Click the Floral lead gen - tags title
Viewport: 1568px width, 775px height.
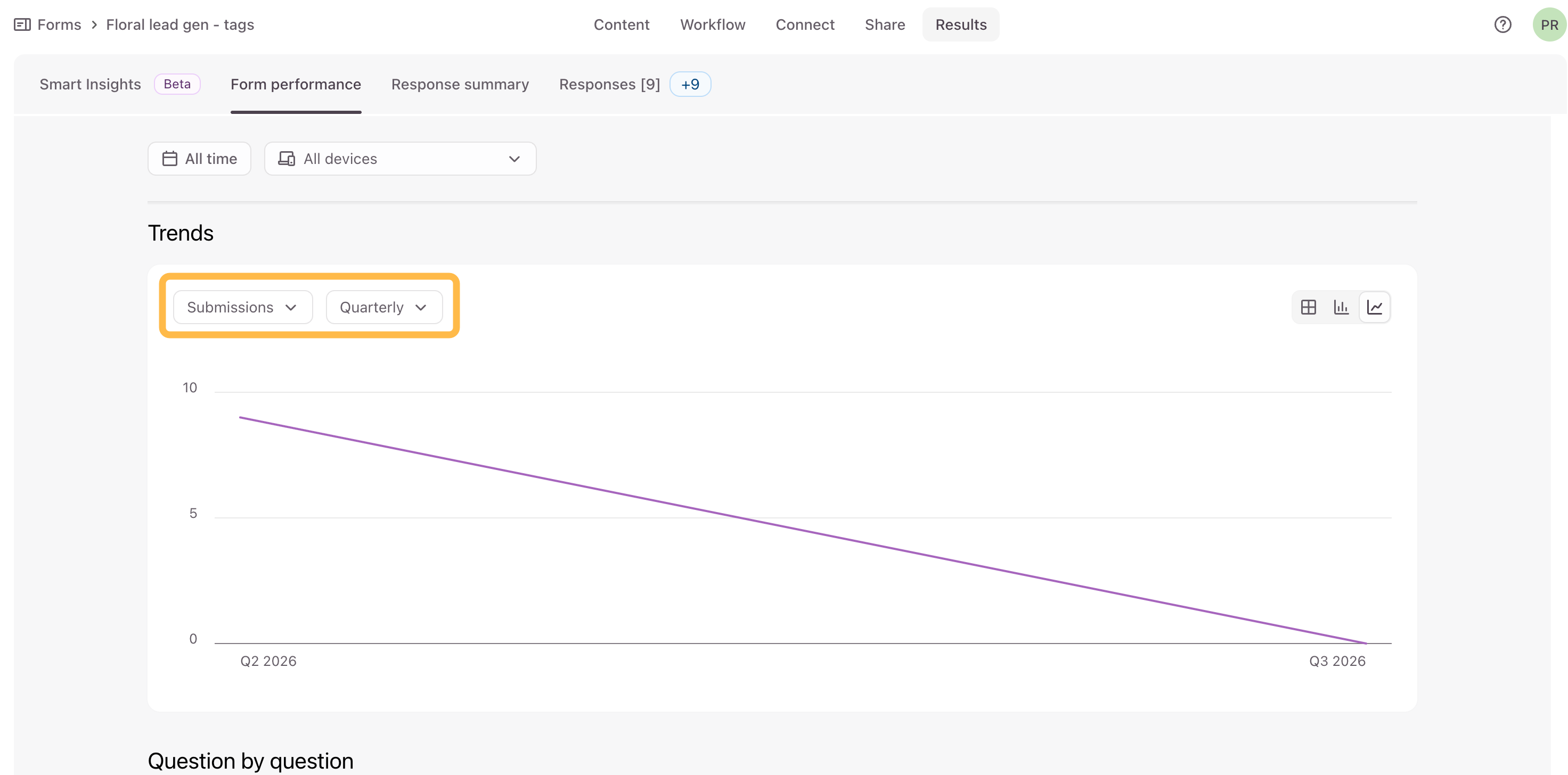coord(180,25)
